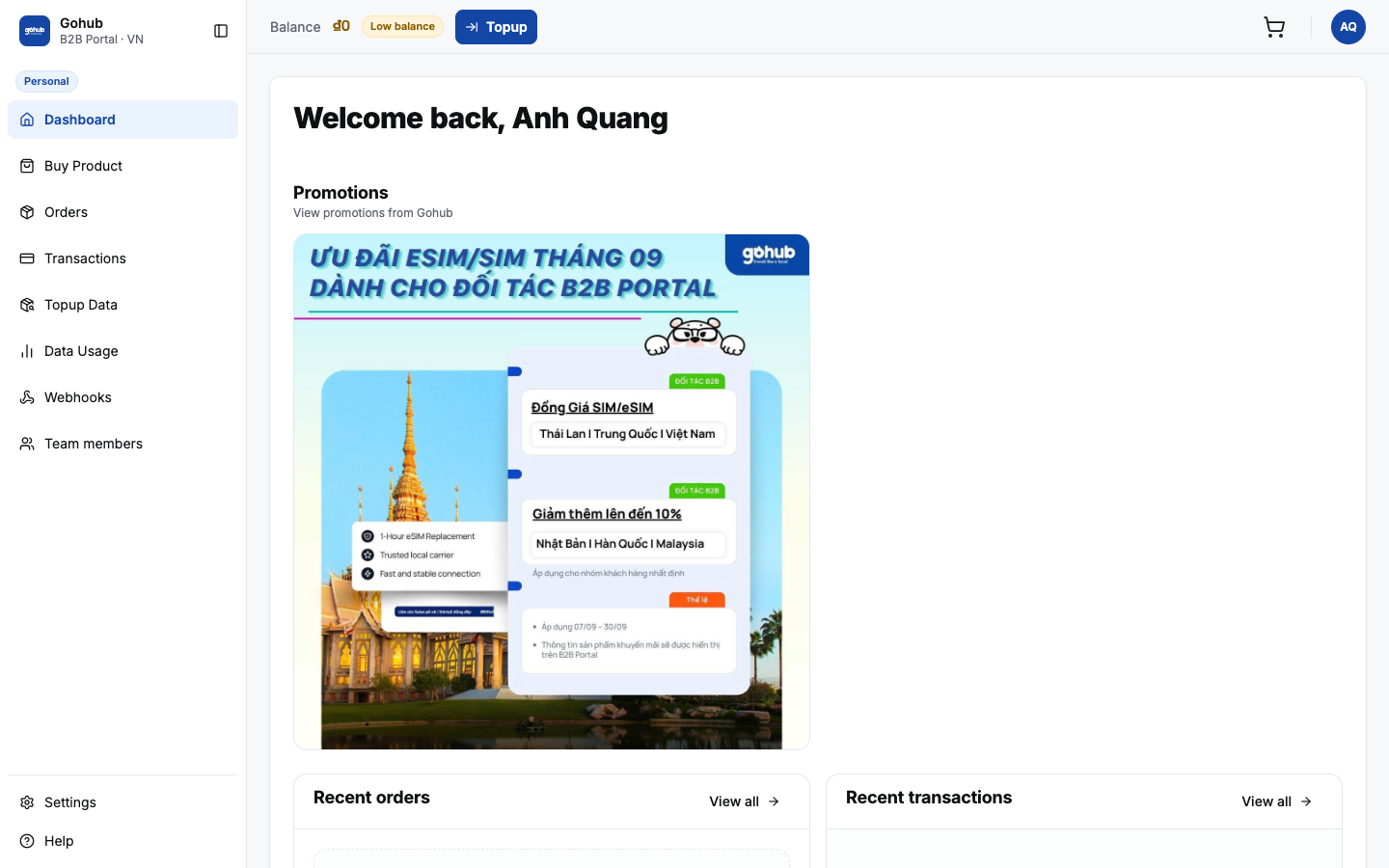
Task: Click the Webhooks icon
Action: 27,397
